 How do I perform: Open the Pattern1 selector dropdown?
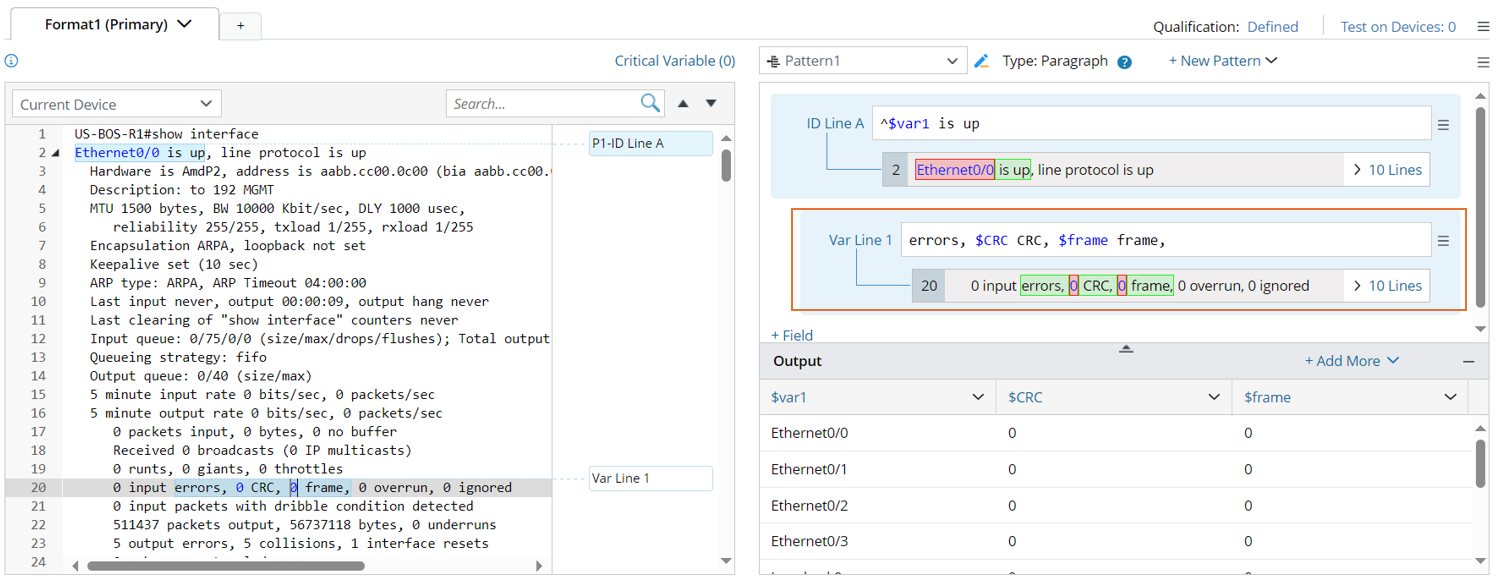click(x=862, y=61)
